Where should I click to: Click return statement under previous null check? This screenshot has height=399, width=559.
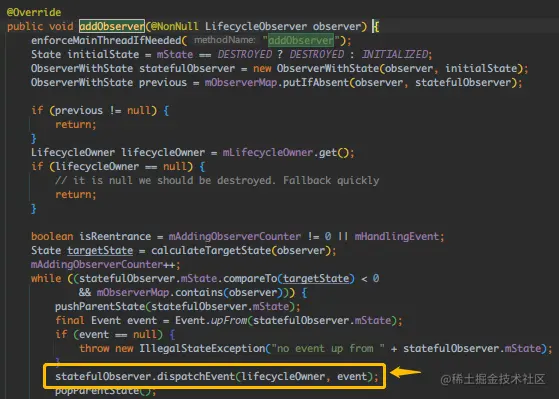point(76,124)
